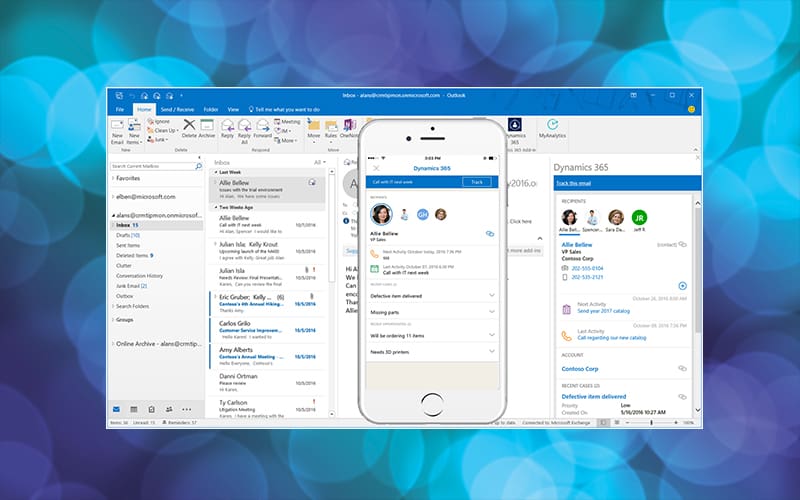Adjust the zoom slider in status bar

coord(651,422)
